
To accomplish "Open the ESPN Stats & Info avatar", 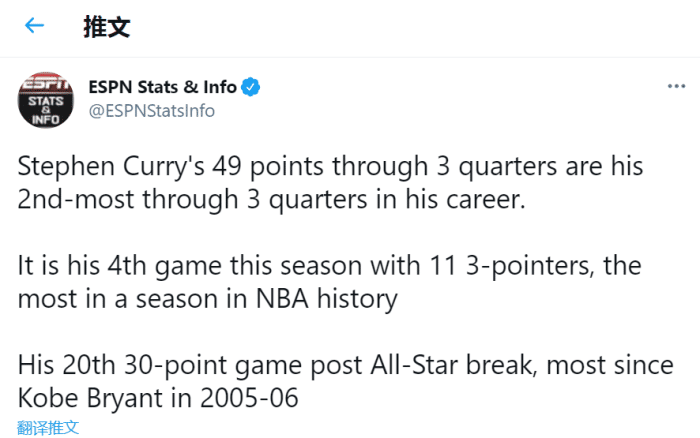I will click(x=44, y=100).
